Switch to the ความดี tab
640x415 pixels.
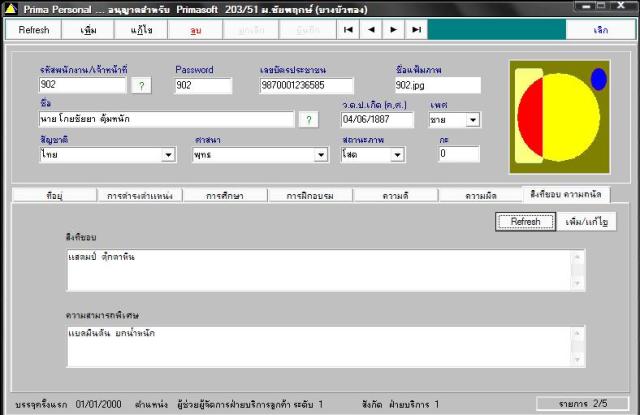(396, 195)
